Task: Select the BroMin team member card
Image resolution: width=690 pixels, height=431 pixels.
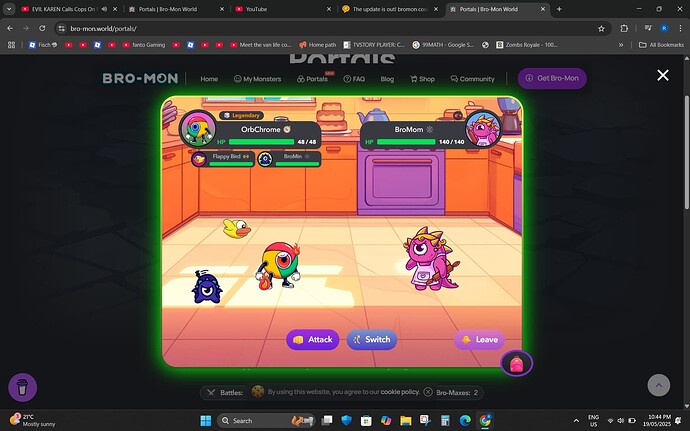Action: 289,158
